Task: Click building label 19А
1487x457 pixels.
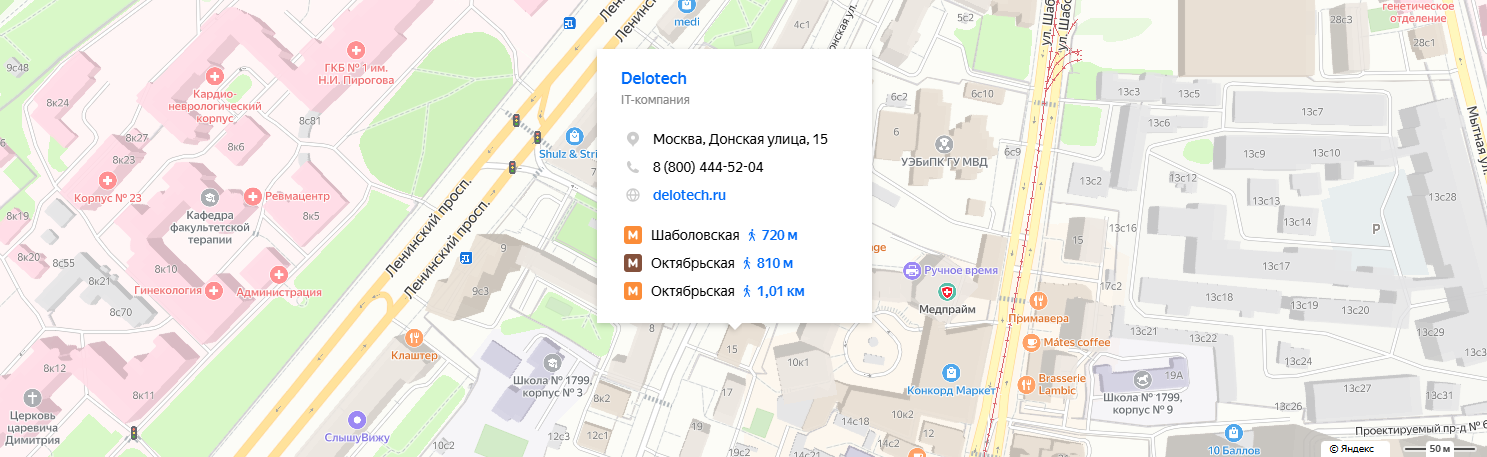Action: [1173, 376]
